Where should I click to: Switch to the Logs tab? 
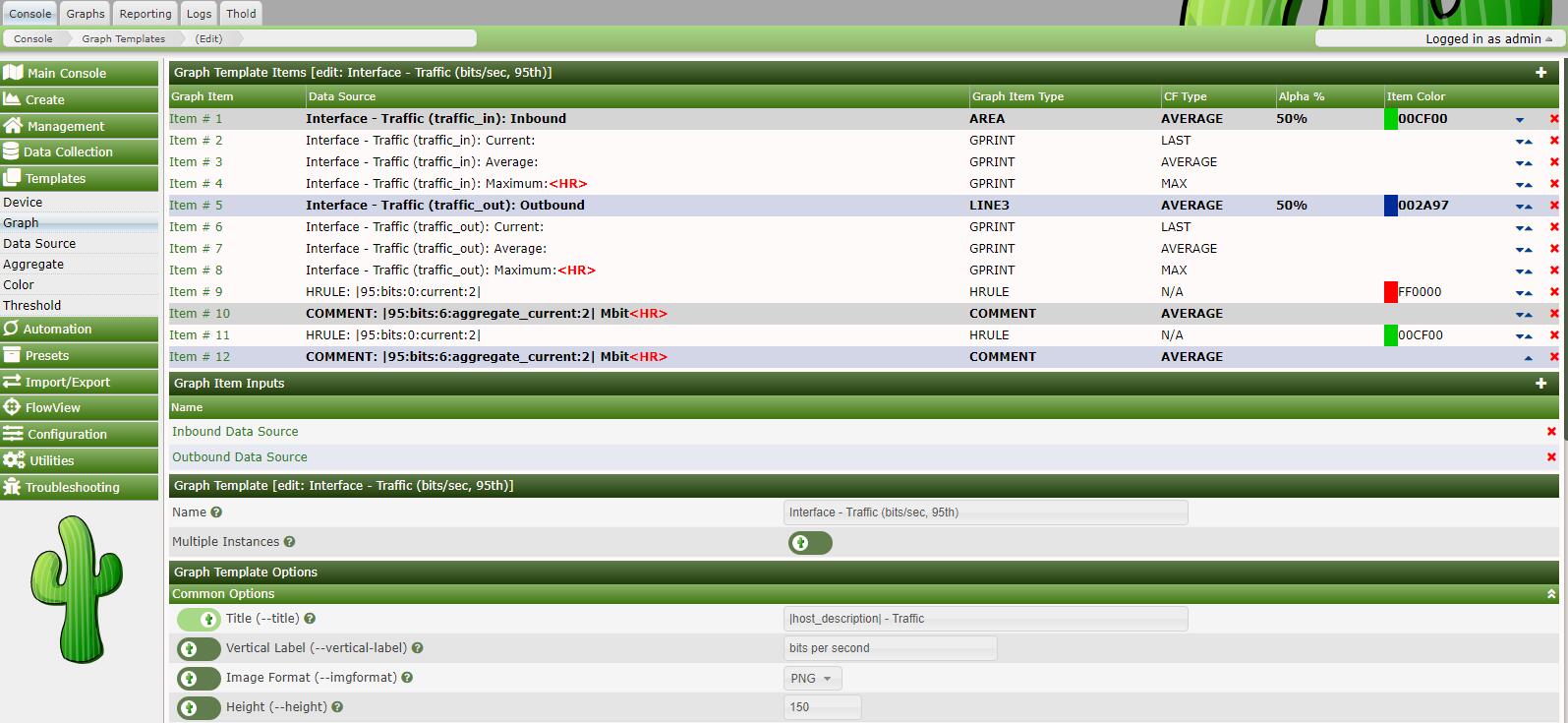(199, 13)
